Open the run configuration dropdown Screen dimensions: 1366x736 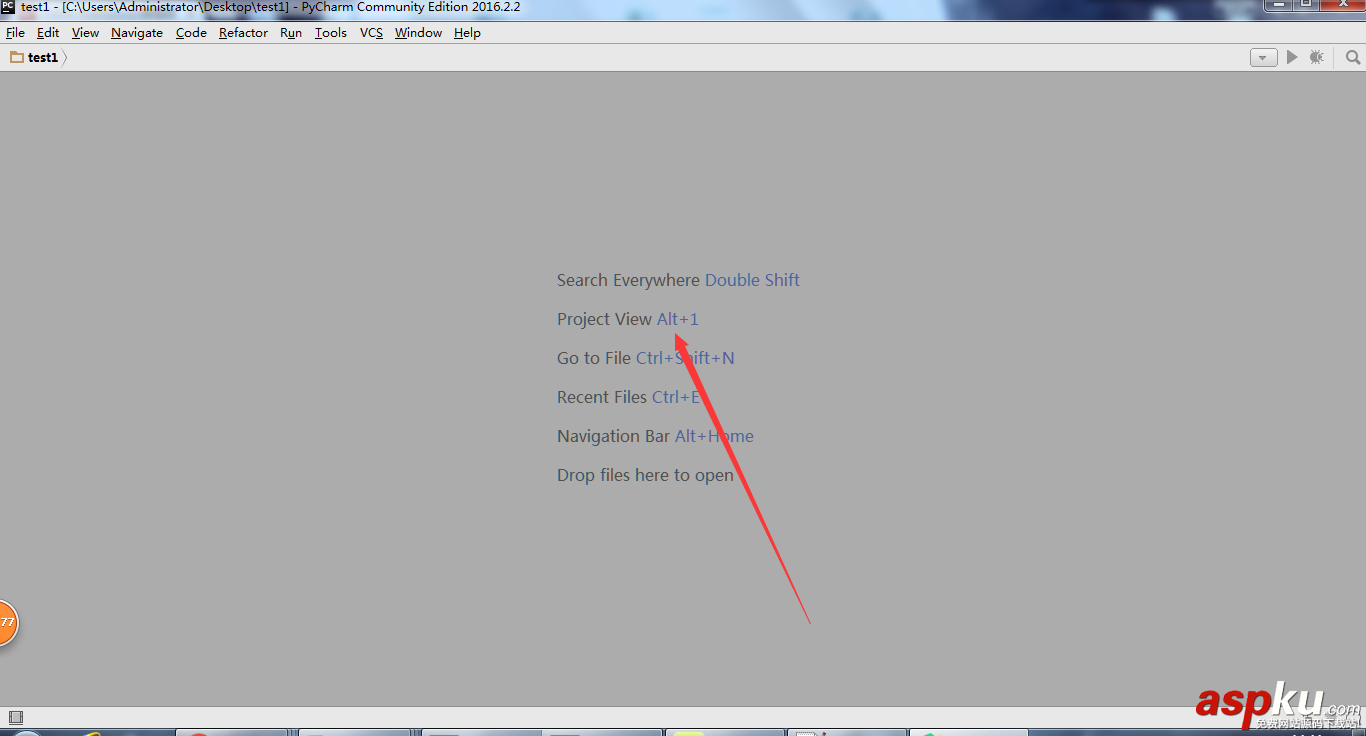tap(1263, 58)
